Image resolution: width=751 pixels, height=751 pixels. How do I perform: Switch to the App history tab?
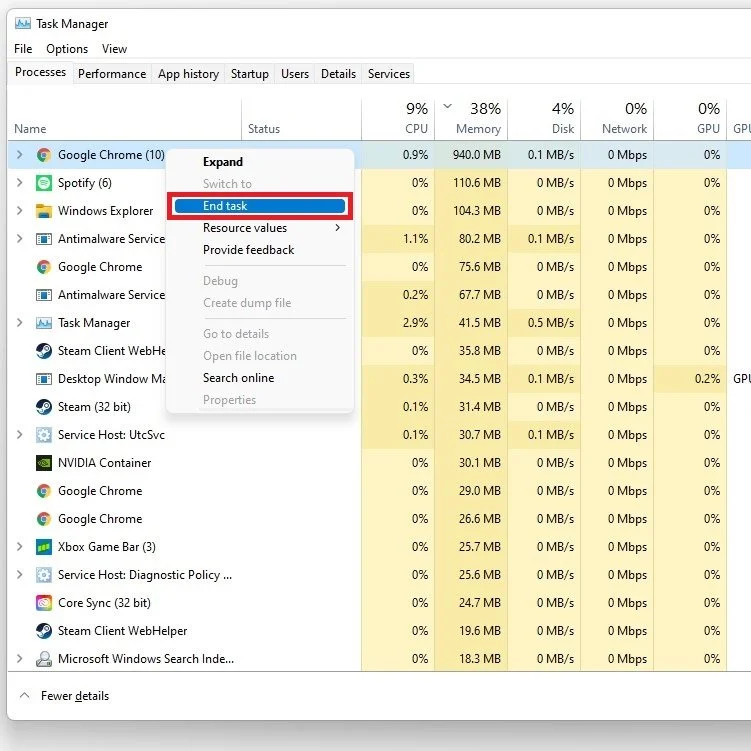[x=188, y=74]
